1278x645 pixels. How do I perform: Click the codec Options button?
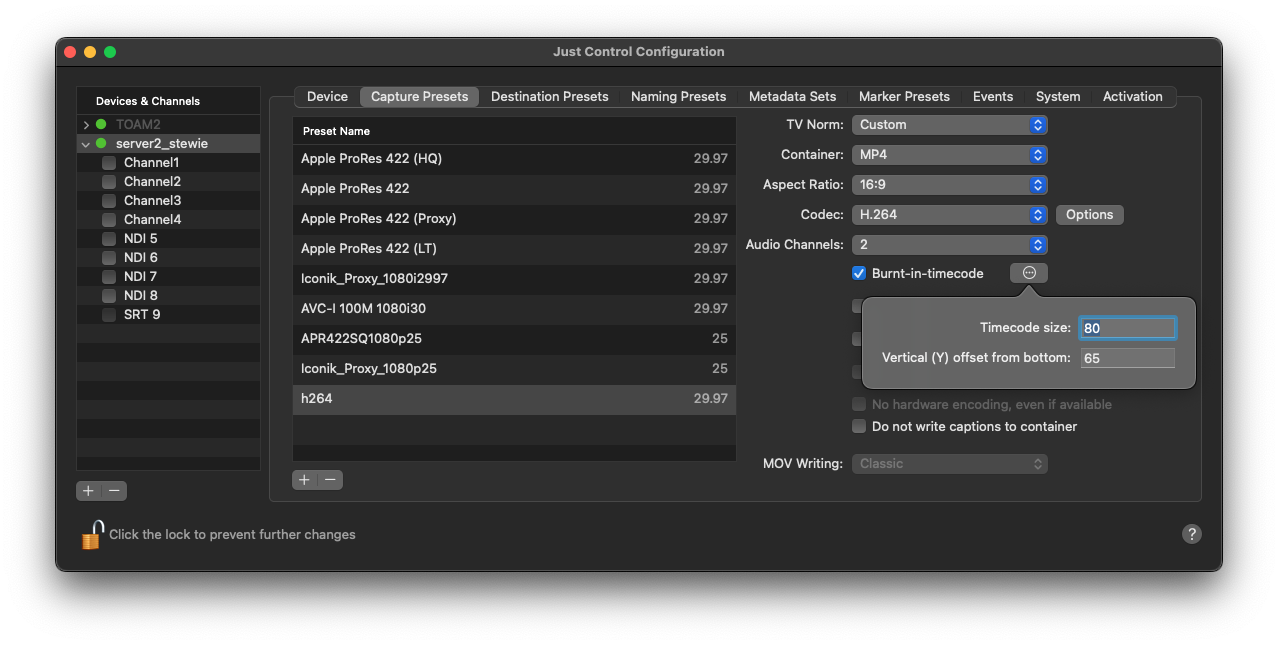[1089, 215]
